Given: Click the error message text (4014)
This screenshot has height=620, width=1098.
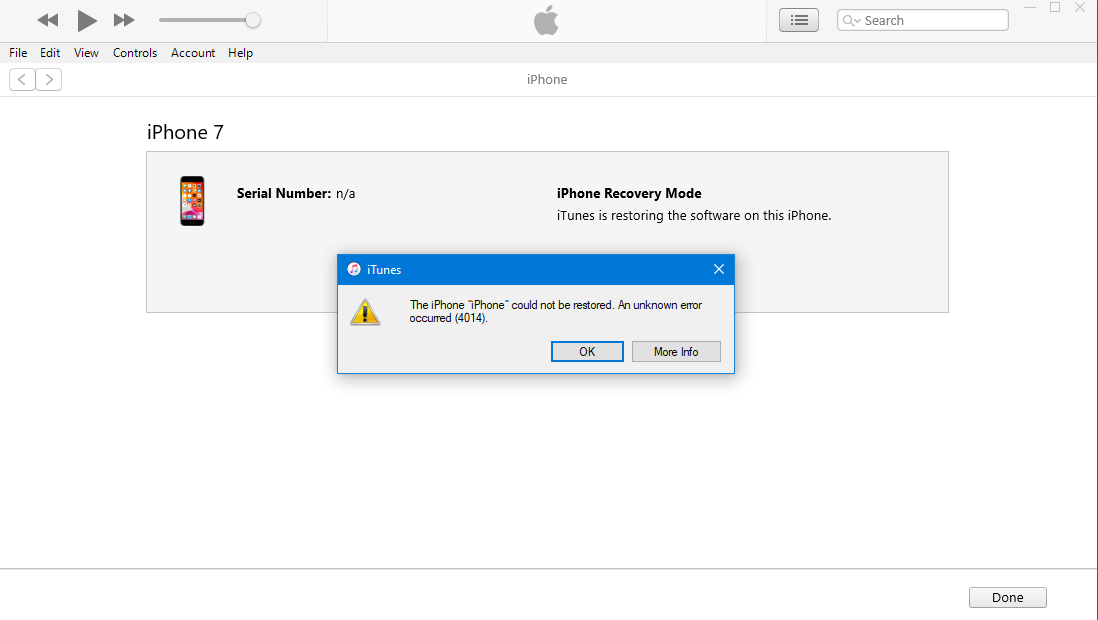Looking at the screenshot, I should (555, 312).
